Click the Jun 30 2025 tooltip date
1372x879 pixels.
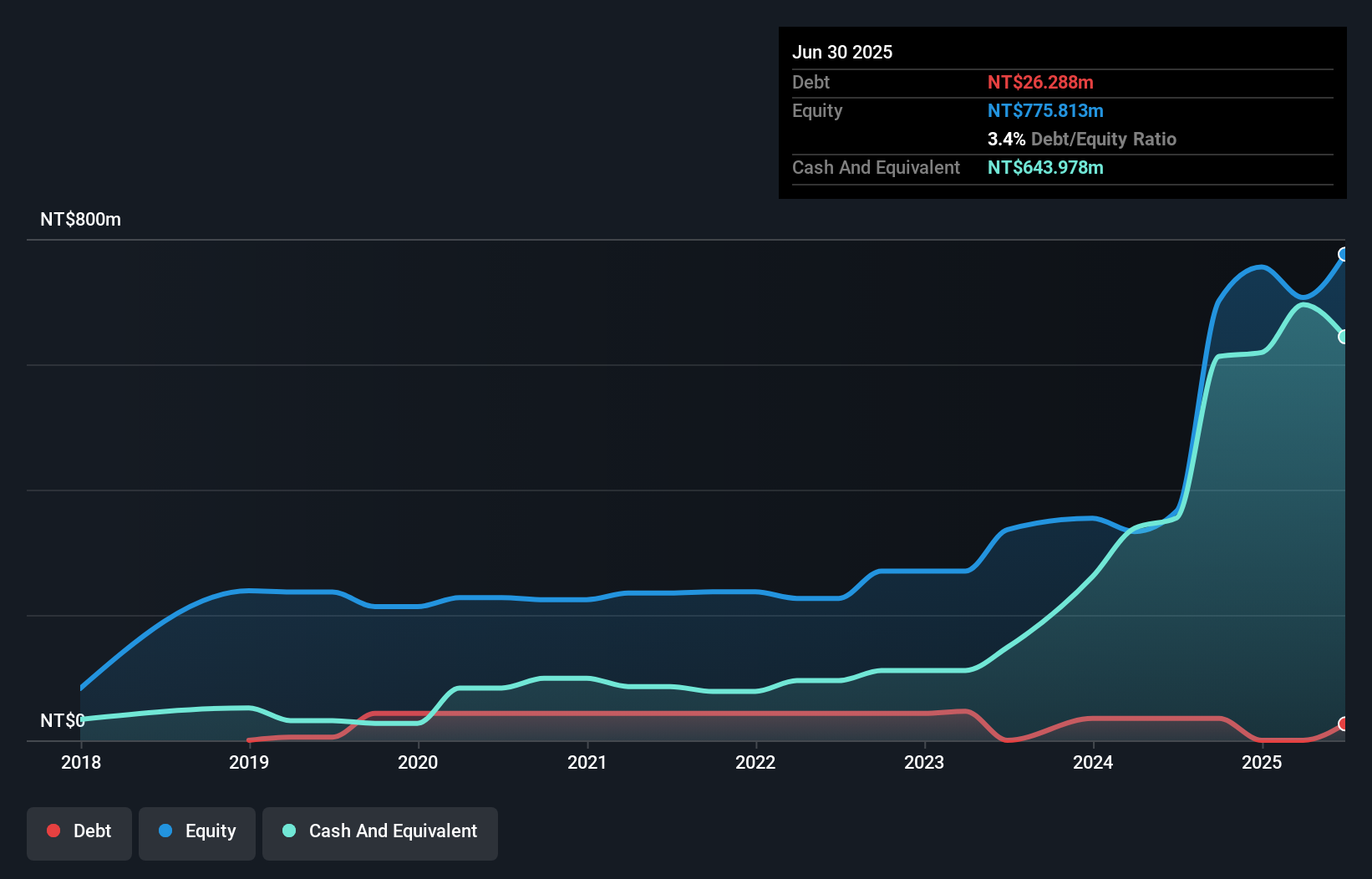842,52
